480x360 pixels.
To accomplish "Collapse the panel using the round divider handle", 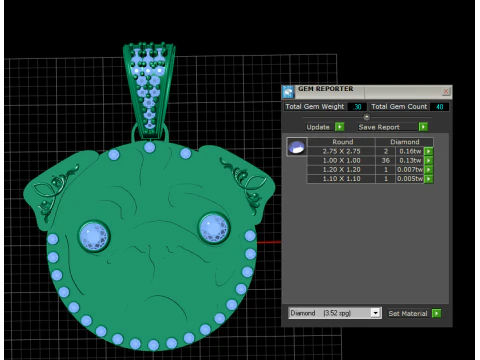I will point(366,117).
